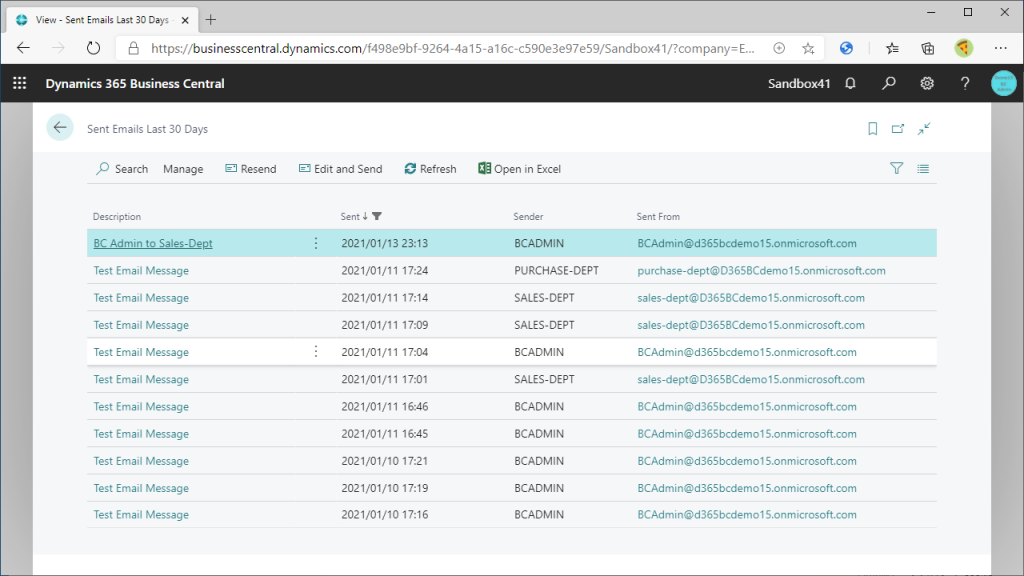Click the Sent Emails Last 30 Days page title
This screenshot has height=576, width=1024.
tap(148, 129)
